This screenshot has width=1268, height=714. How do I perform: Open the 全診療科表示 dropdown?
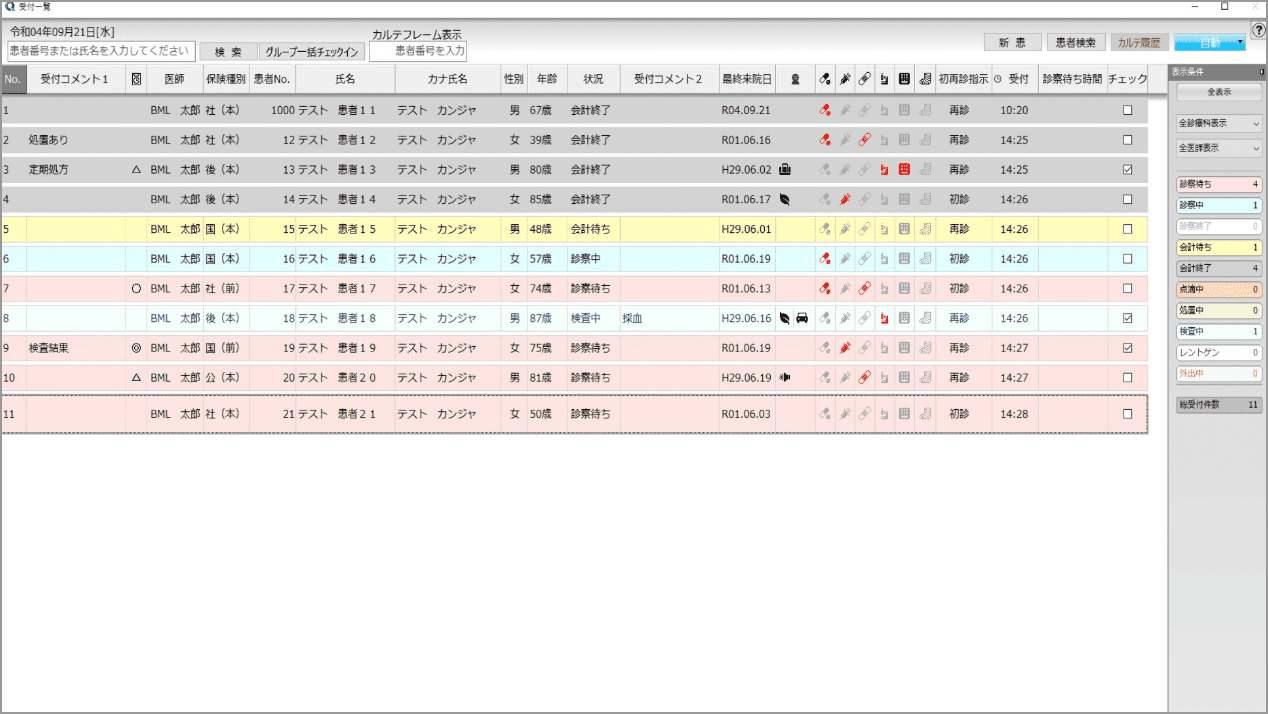coord(1219,123)
